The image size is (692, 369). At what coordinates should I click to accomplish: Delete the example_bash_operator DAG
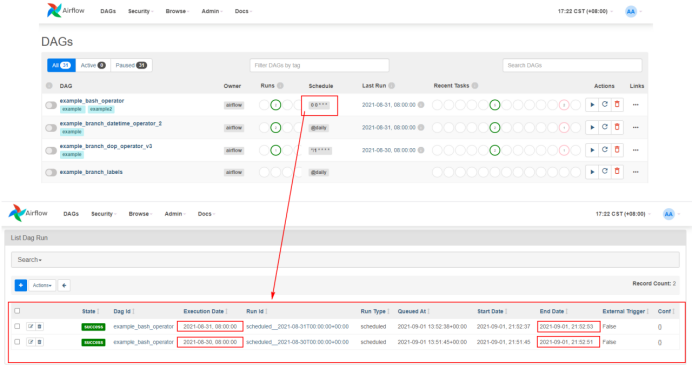[617, 105]
